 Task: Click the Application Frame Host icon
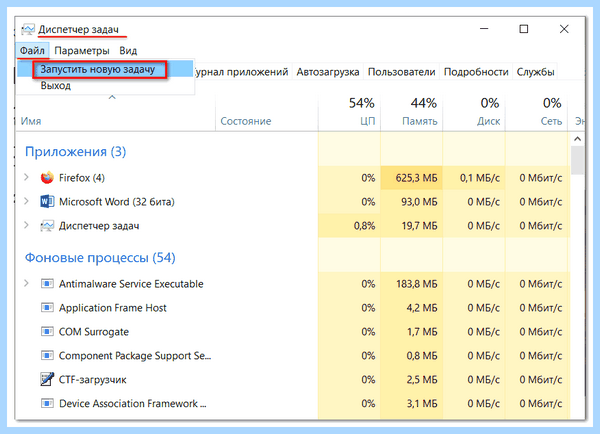point(47,308)
